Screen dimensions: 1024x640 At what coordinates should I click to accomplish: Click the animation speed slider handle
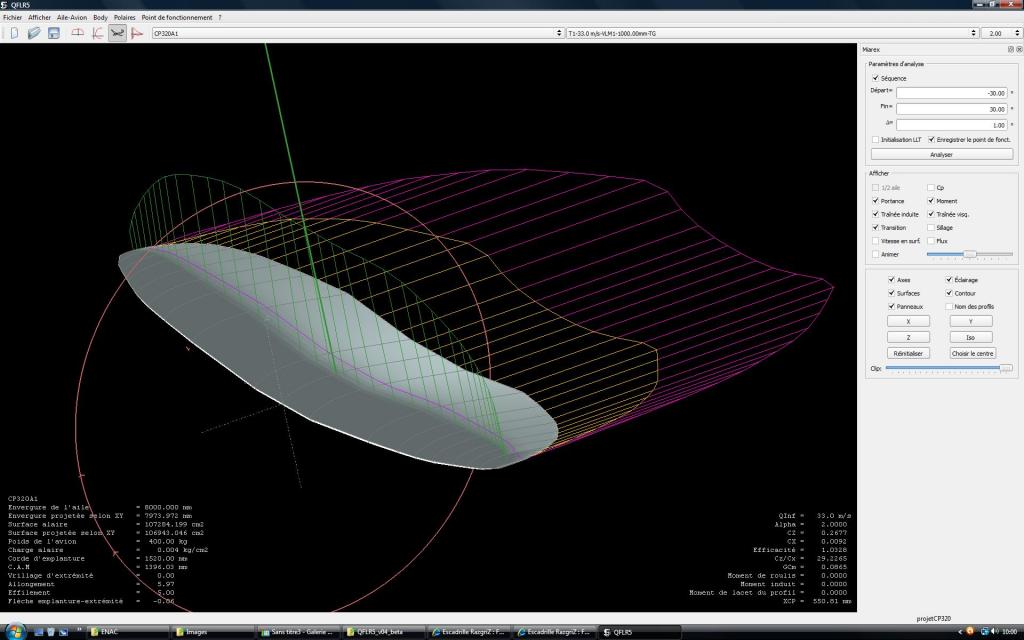click(x=970, y=254)
